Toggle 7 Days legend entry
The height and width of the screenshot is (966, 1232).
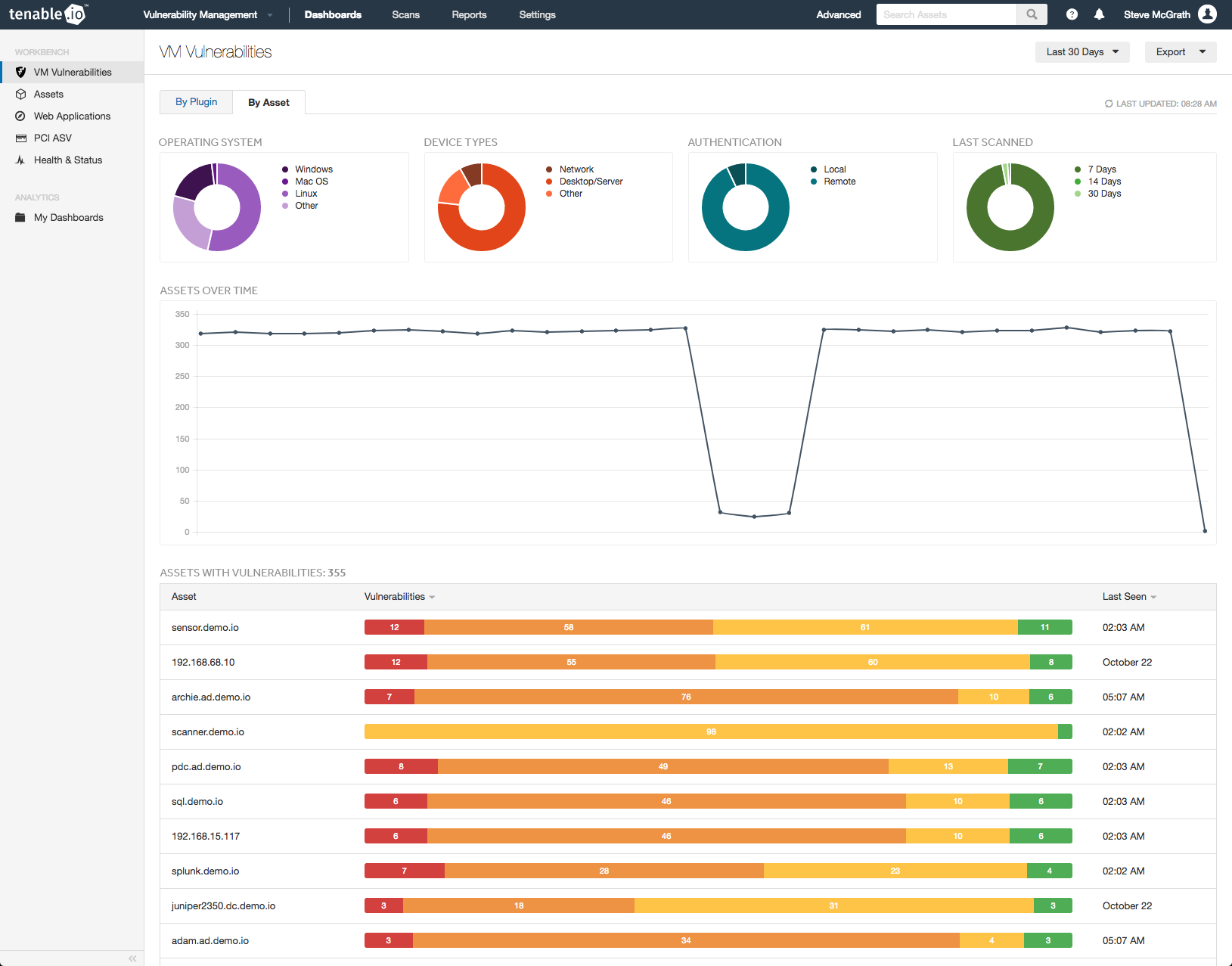1095,169
